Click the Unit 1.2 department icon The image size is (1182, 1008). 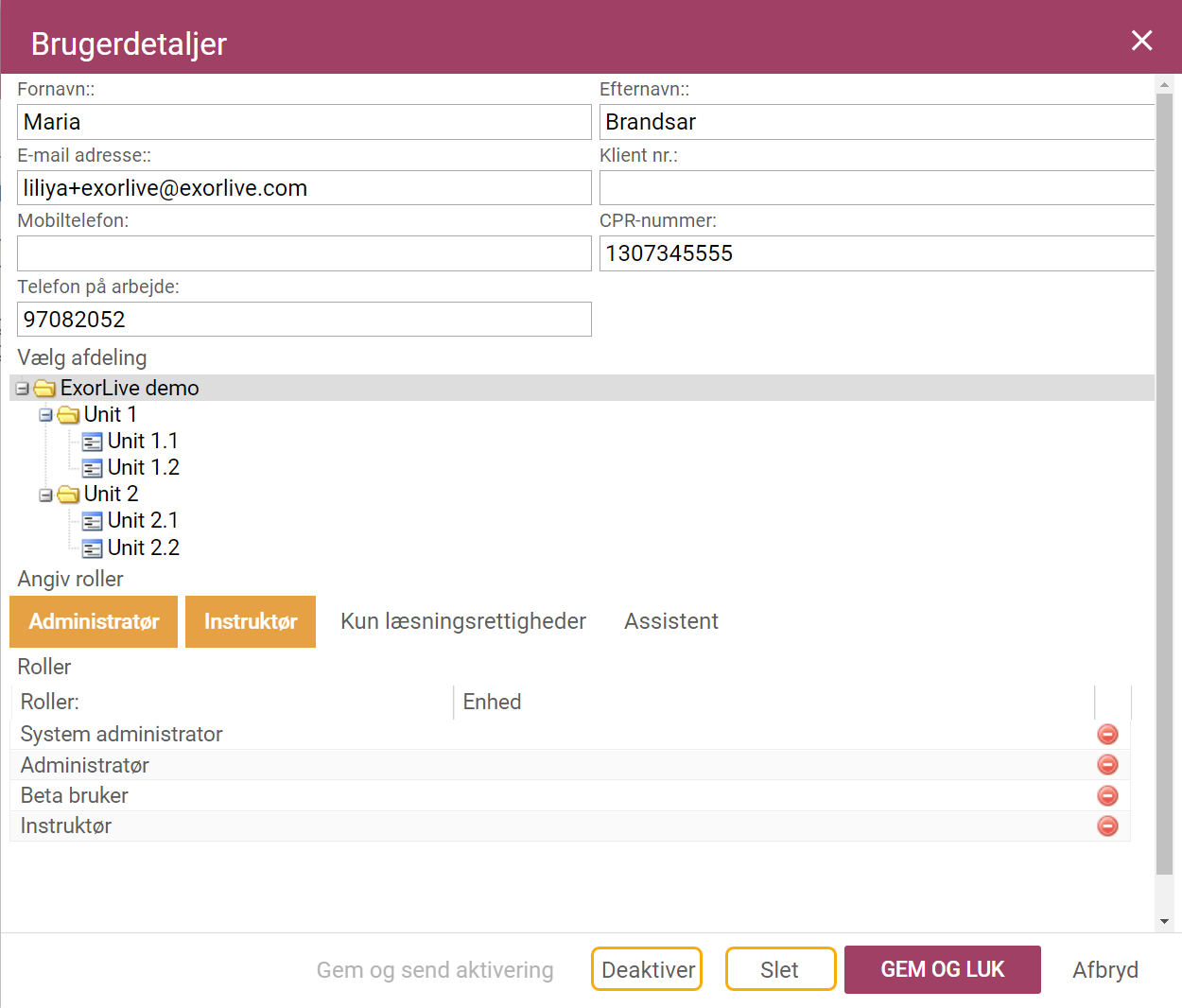tap(92, 468)
